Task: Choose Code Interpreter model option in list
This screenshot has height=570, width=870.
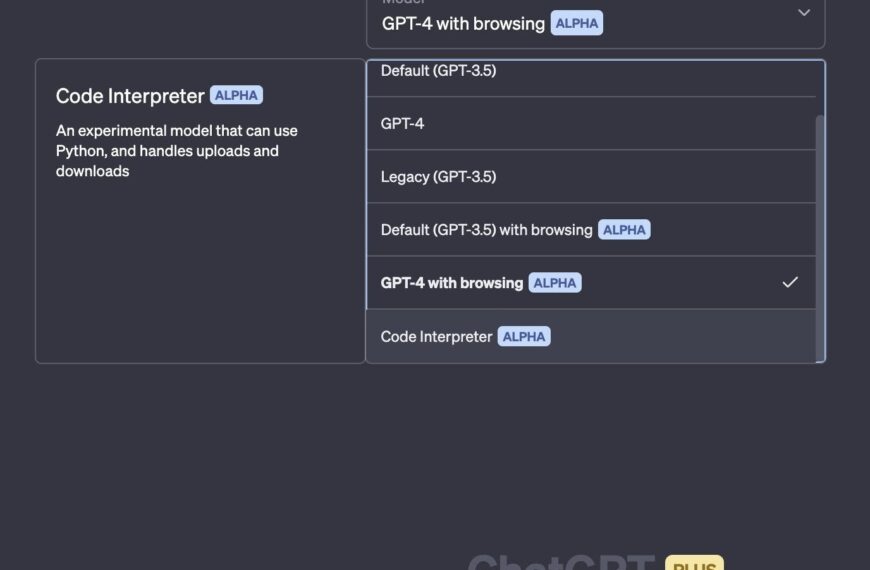Action: (591, 336)
